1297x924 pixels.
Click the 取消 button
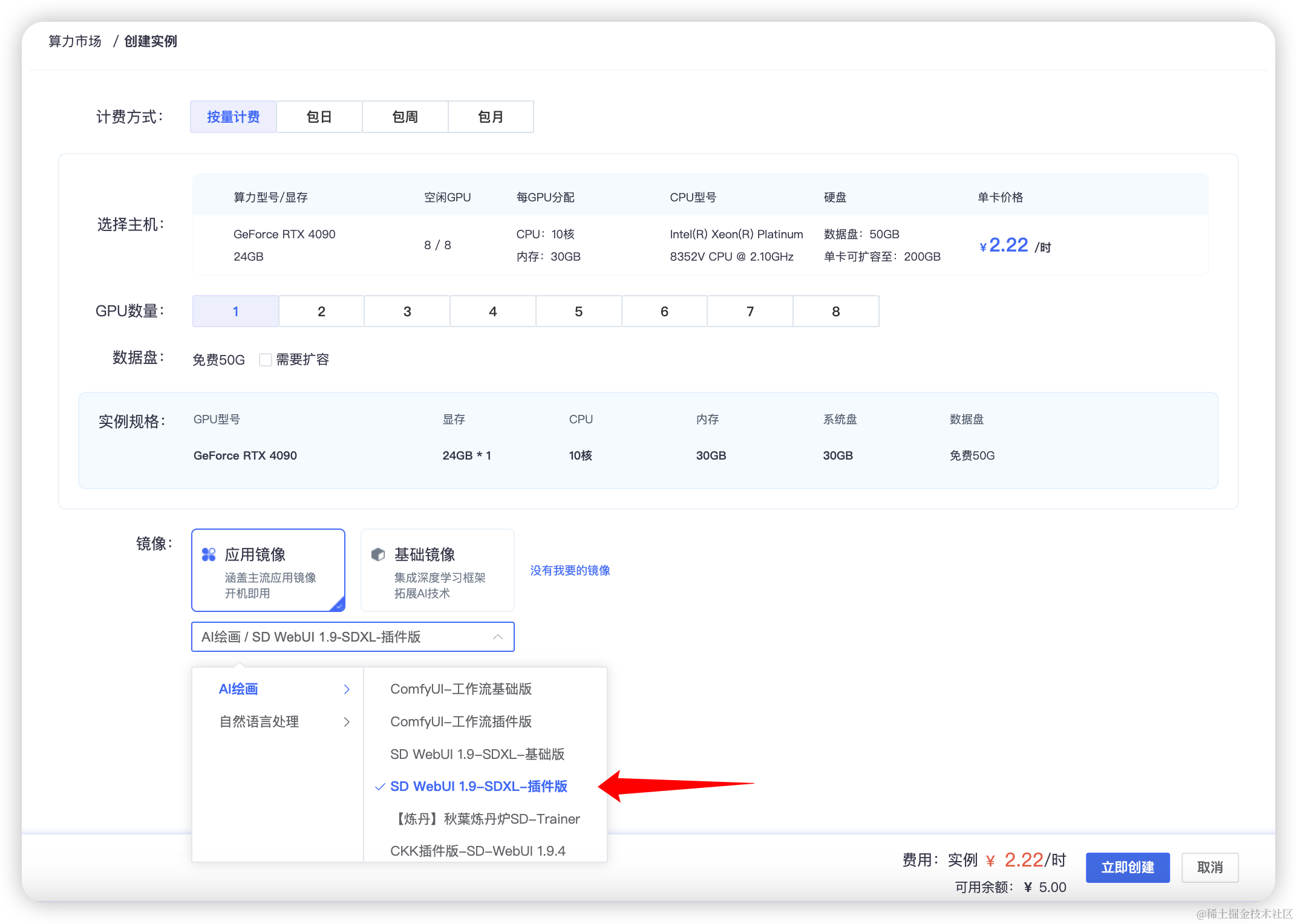click(1210, 867)
